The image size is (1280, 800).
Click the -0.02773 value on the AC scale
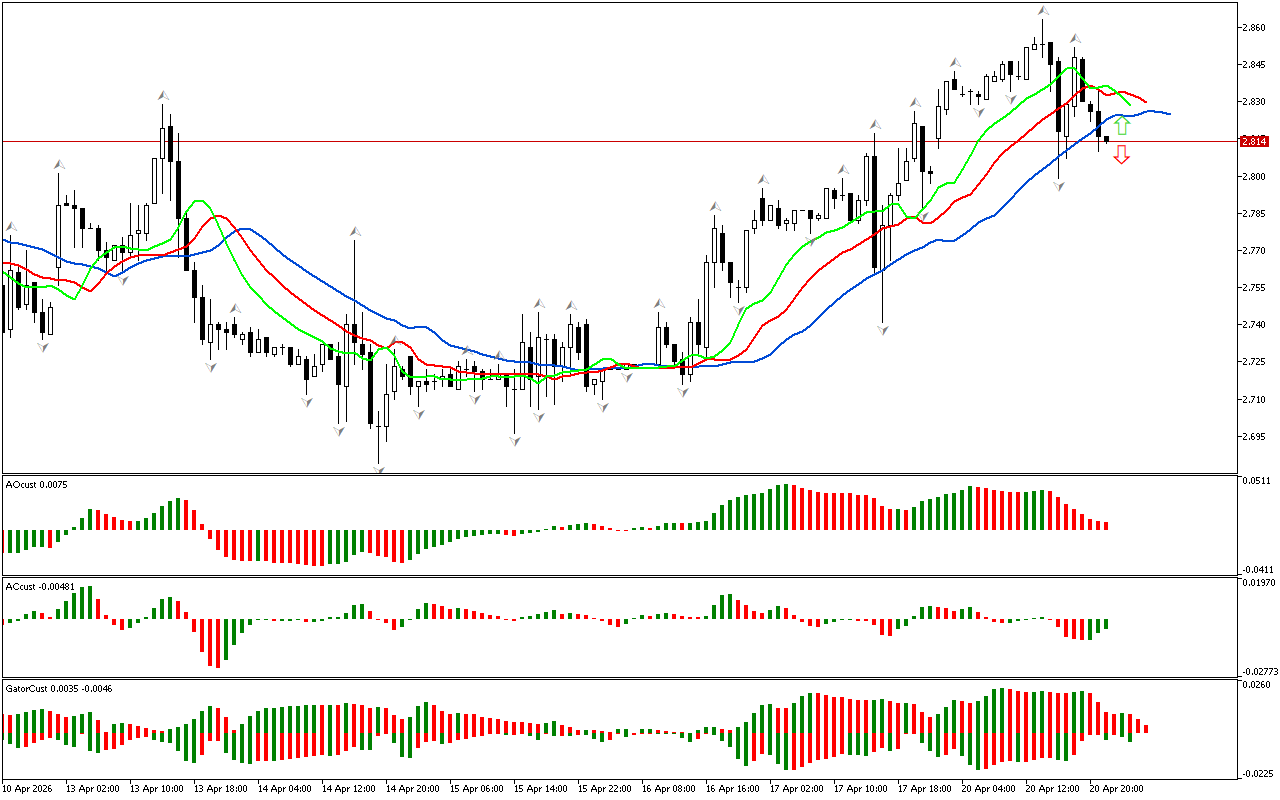coord(1258,671)
